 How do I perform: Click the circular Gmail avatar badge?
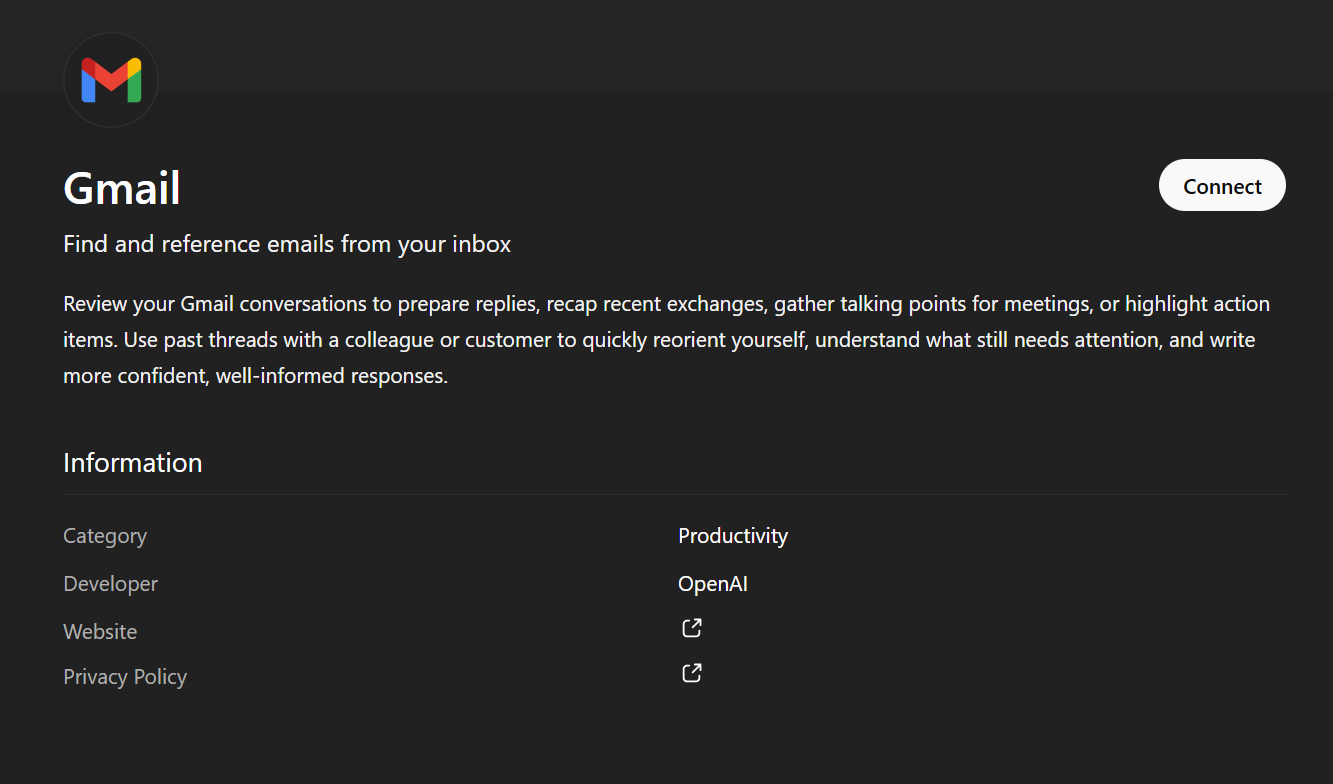(111, 80)
